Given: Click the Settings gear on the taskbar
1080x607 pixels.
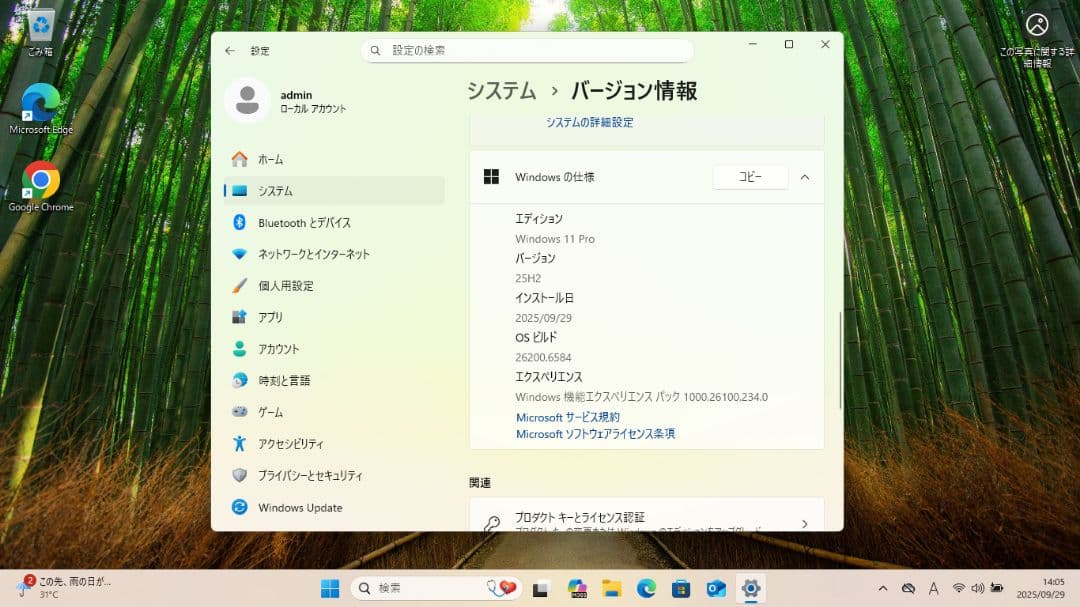Looking at the screenshot, I should 751,588.
